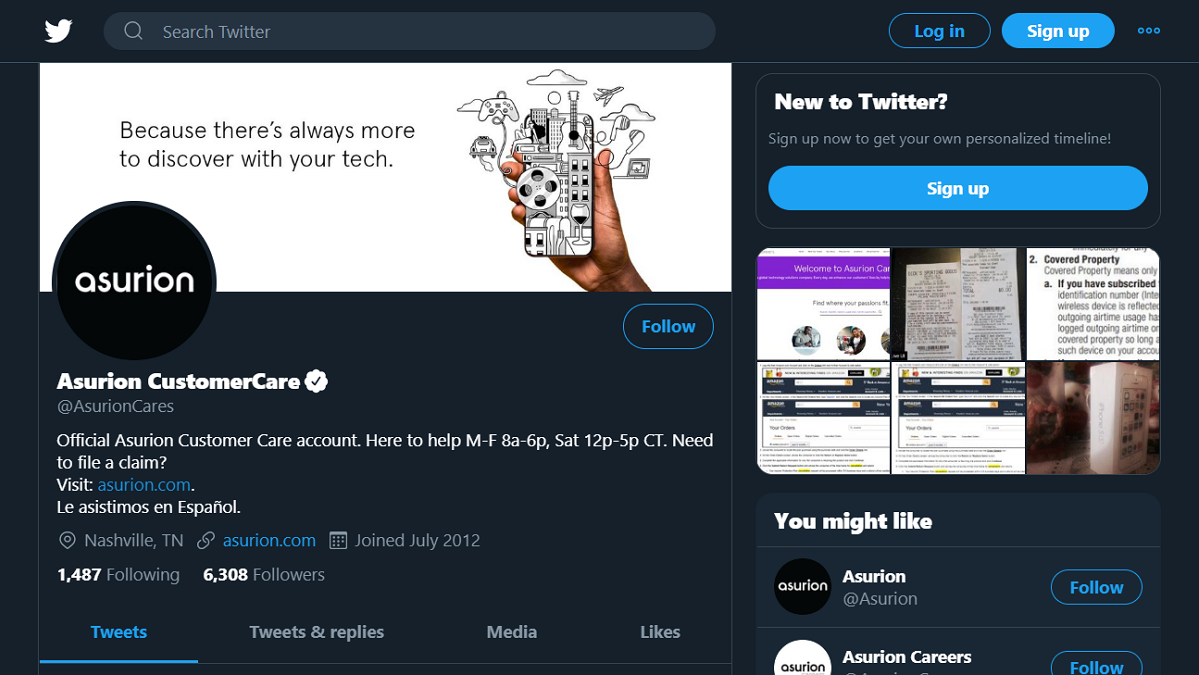The image size is (1199, 675).
Task: Click the Twitter bird logo
Action: pyautogui.click(x=58, y=31)
